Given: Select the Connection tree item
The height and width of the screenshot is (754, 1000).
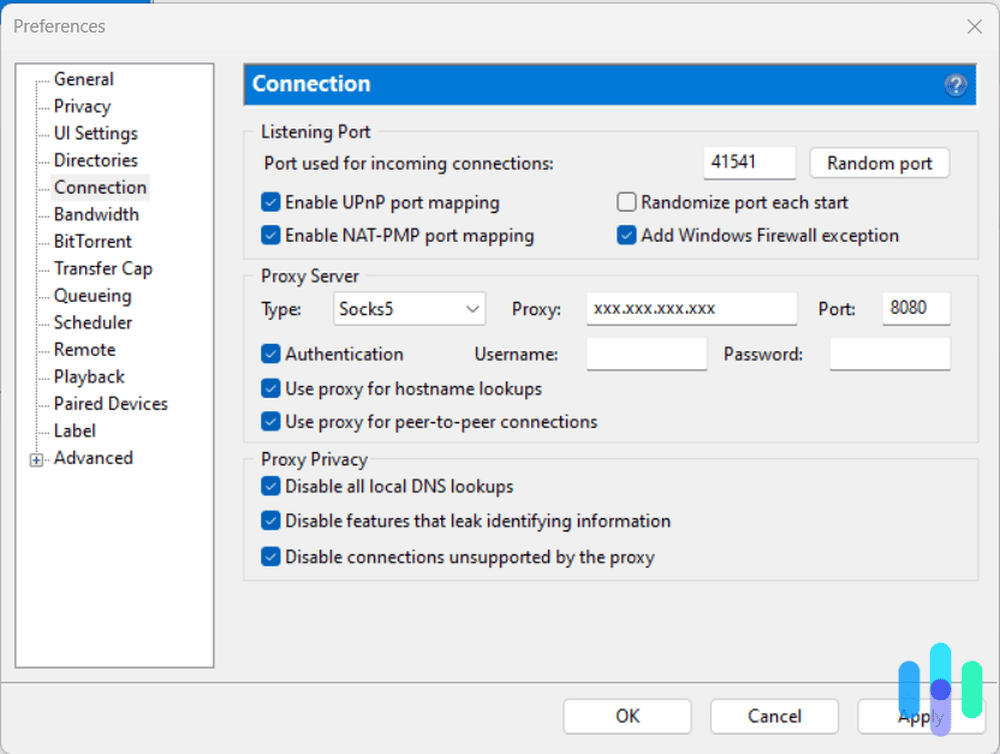Looking at the screenshot, I should coord(100,188).
